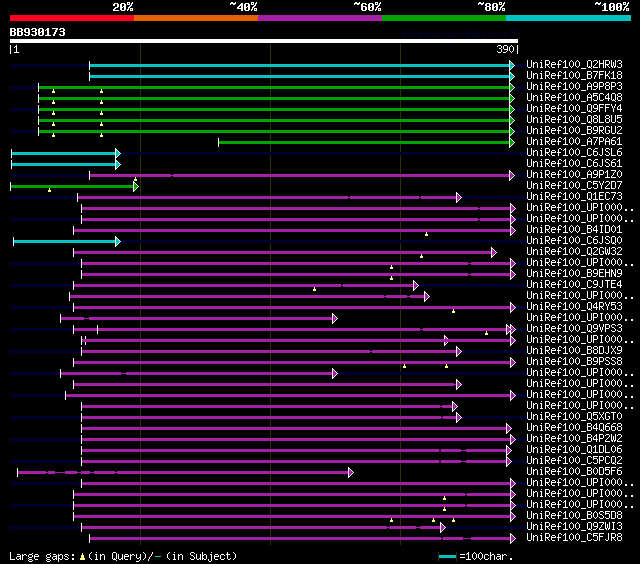Open the UniRef100_A5C4Q8 hit label
640x564 pixels.
574,98
